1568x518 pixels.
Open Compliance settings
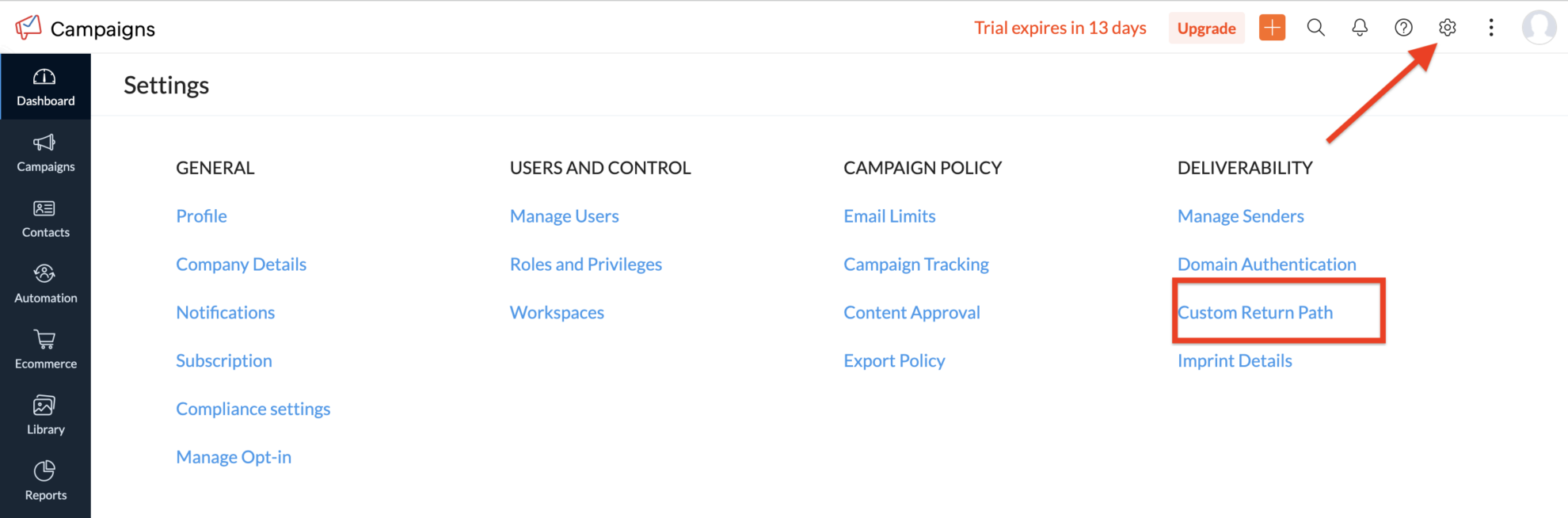pyautogui.click(x=253, y=408)
